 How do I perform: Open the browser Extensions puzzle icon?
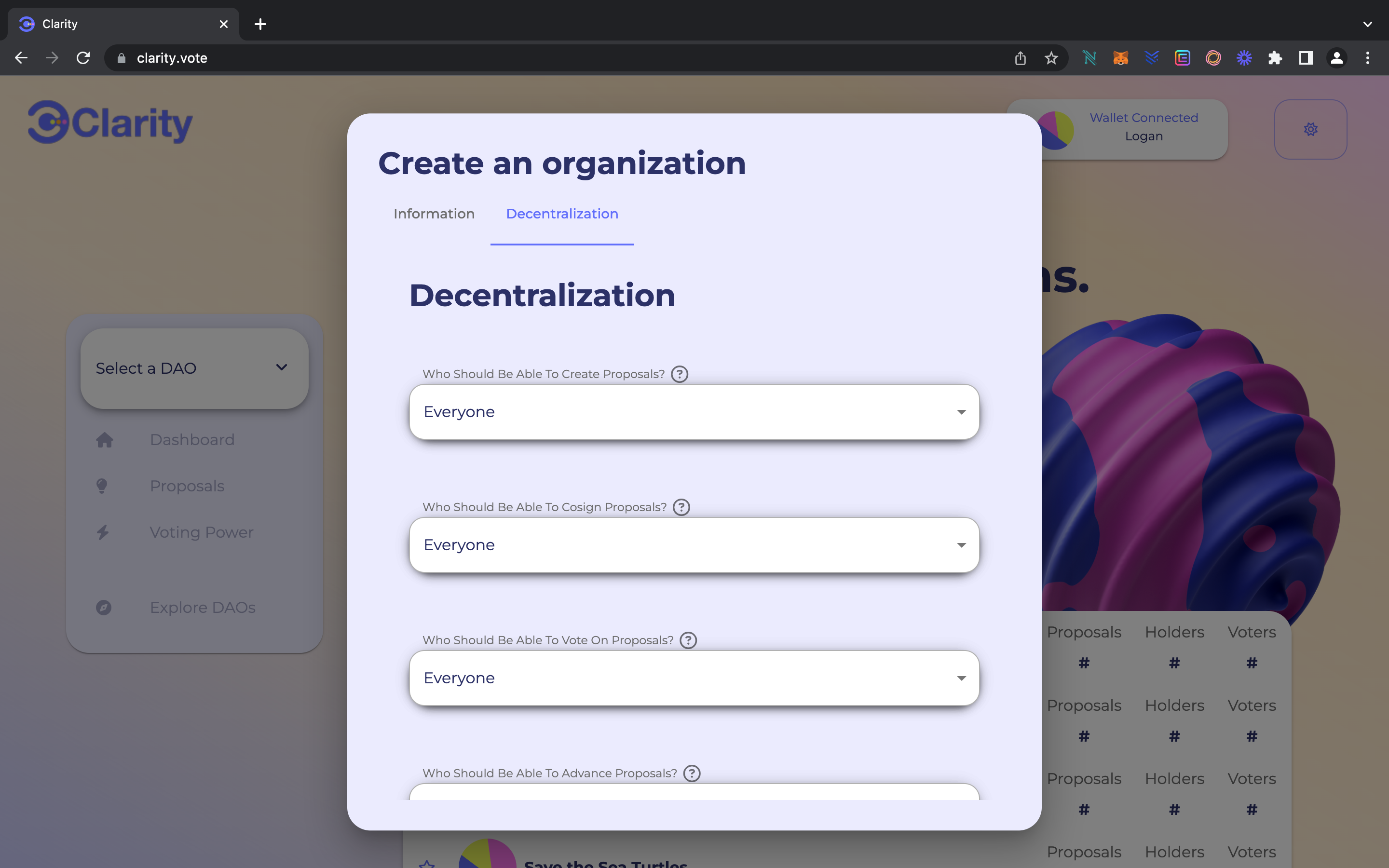tap(1275, 58)
